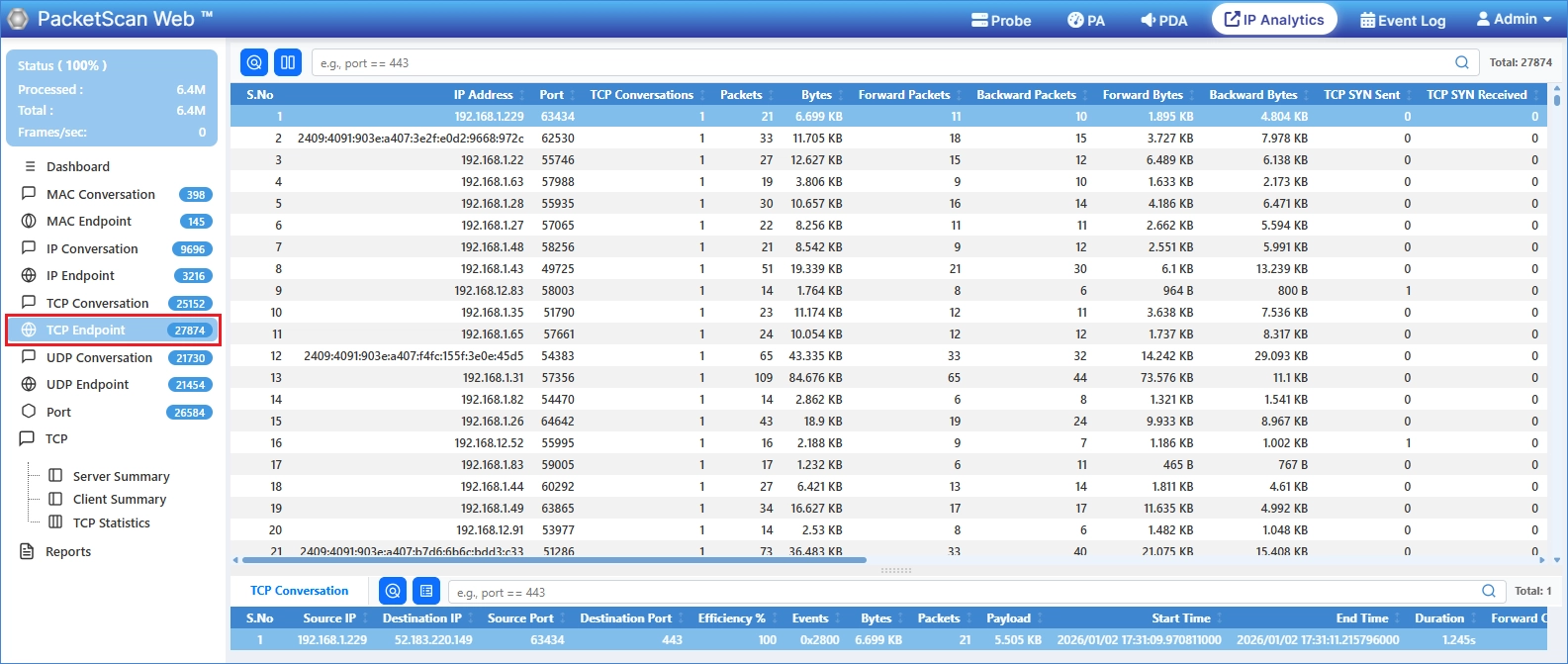Viewport: 1568px width, 664px height.
Task: Click destination IP 52.183.220.149
Action: coord(433,640)
